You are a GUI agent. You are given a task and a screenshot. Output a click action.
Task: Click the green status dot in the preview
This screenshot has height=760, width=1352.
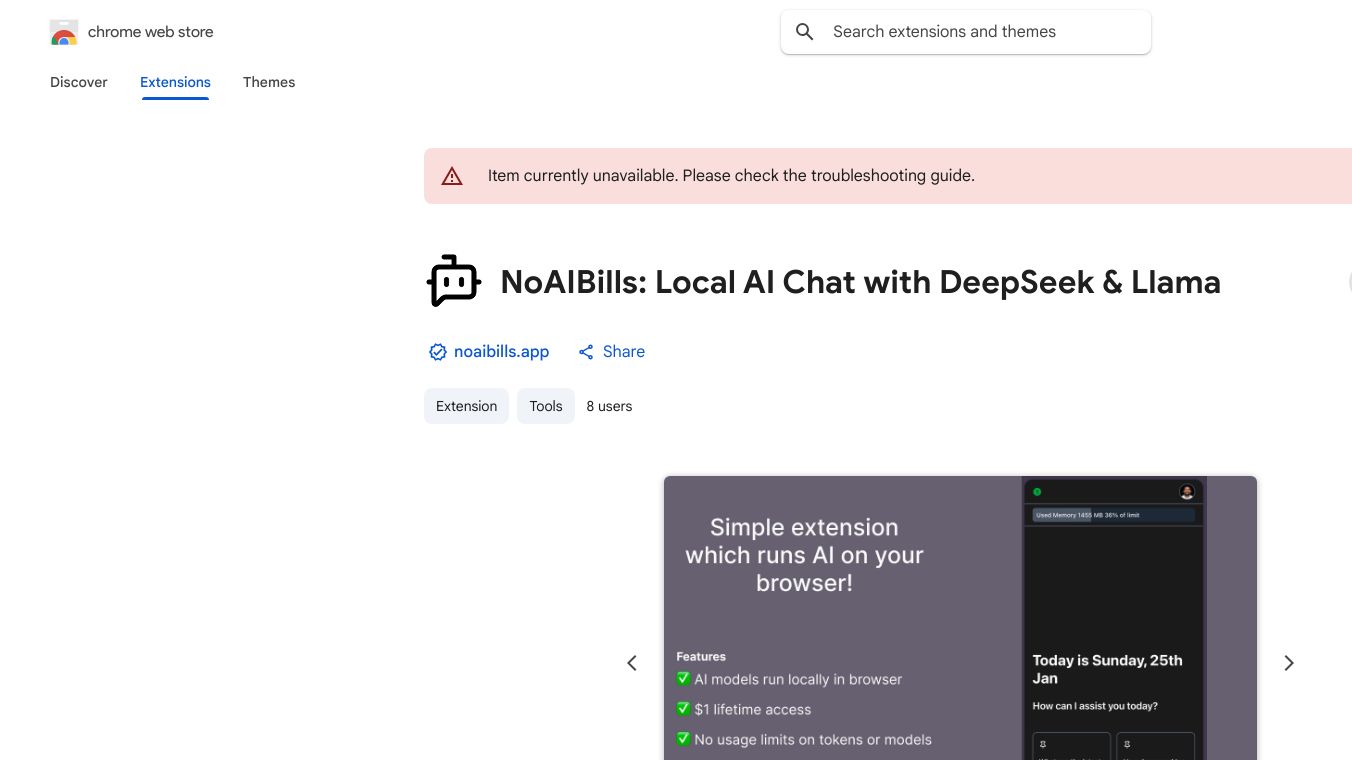point(1037,492)
